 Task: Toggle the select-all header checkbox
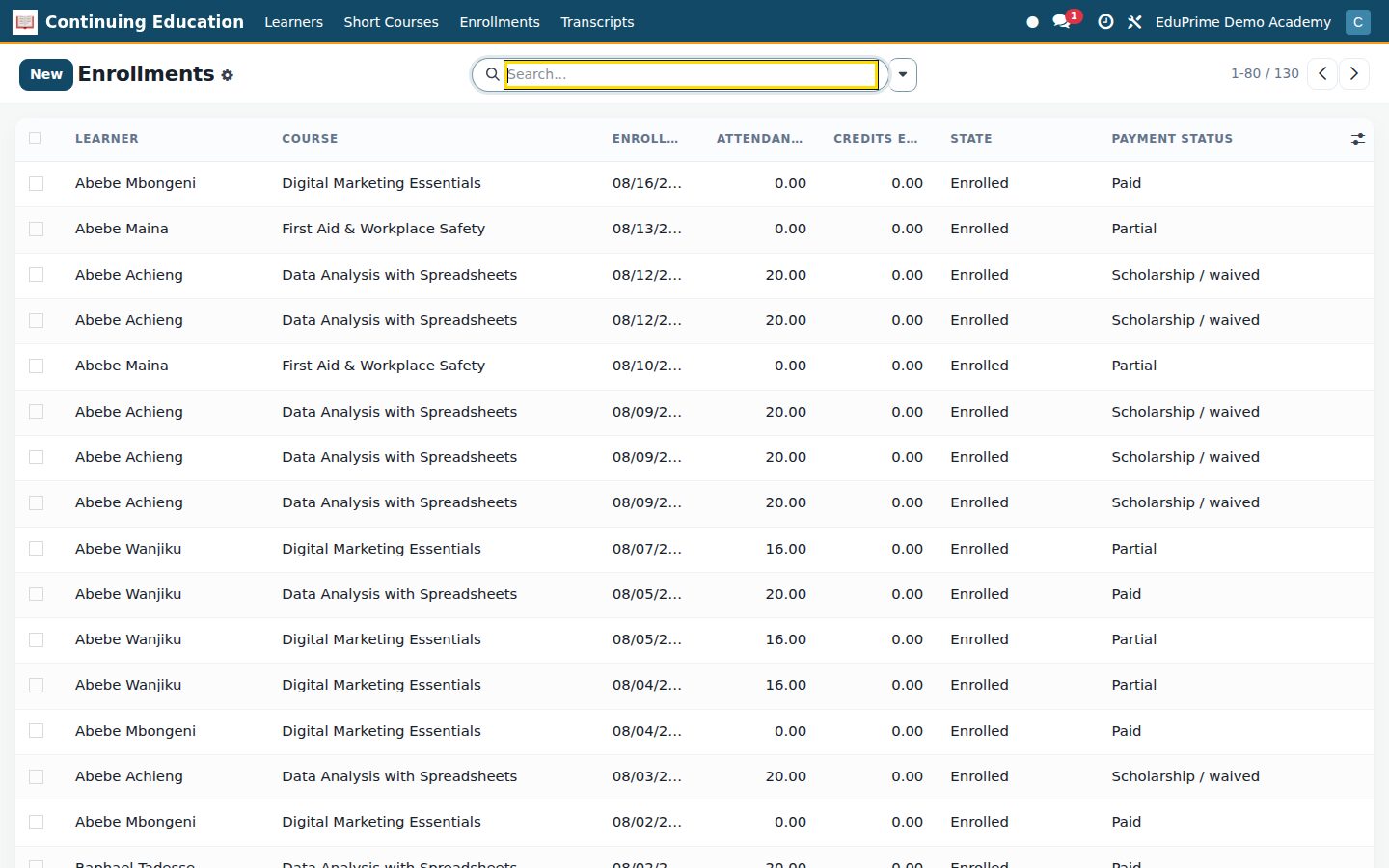35,138
